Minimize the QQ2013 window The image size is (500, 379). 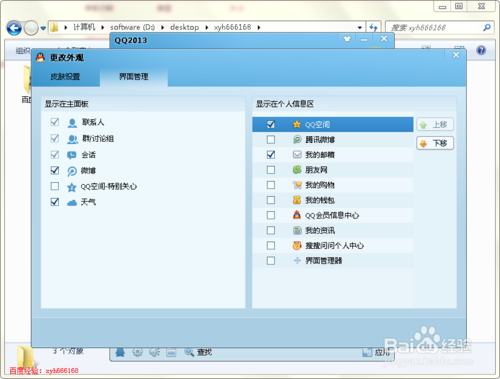tap(364, 40)
